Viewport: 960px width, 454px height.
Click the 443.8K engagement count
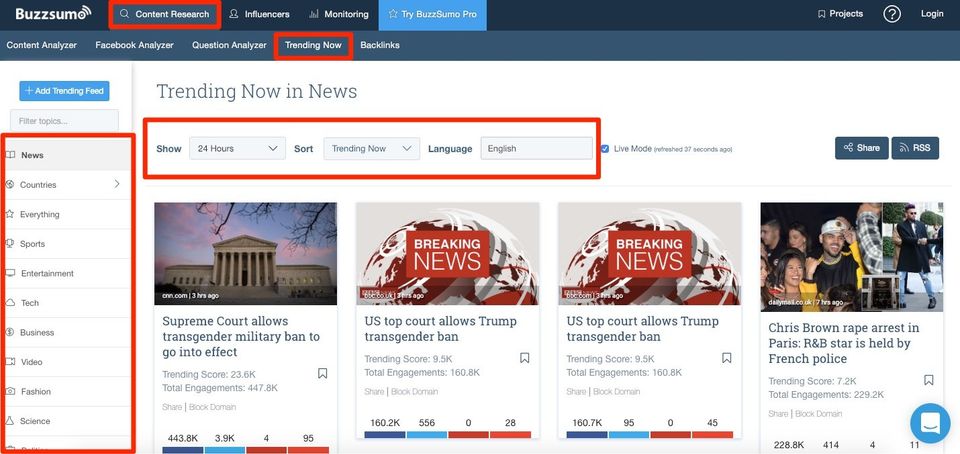click(x=182, y=438)
